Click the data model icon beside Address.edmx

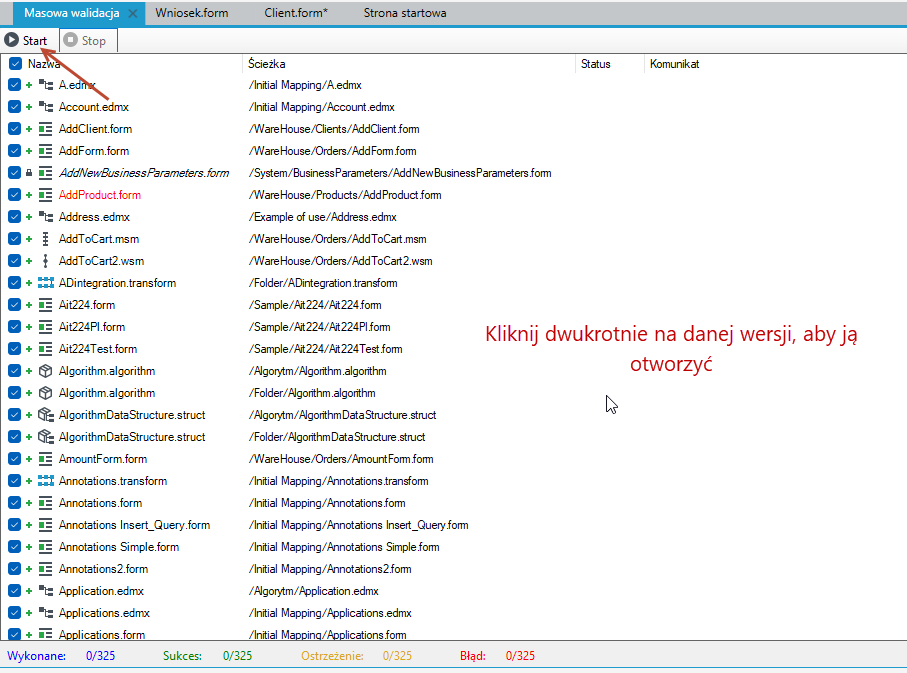(46, 217)
